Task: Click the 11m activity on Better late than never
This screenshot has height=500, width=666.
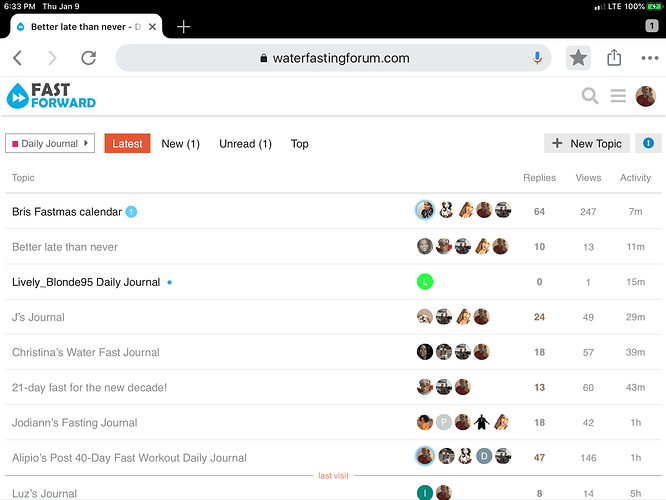Action: pos(635,247)
